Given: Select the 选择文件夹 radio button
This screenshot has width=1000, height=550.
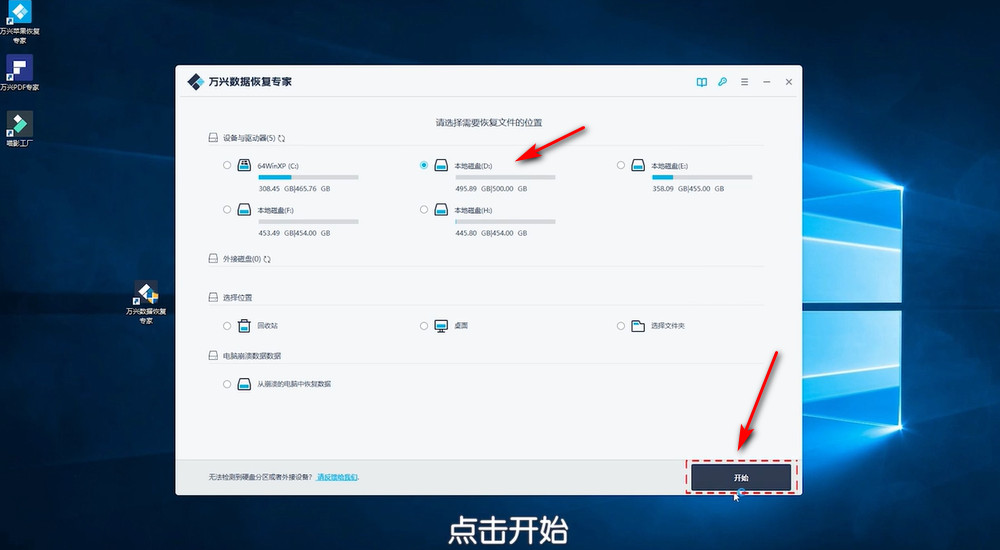Looking at the screenshot, I should click(x=621, y=326).
